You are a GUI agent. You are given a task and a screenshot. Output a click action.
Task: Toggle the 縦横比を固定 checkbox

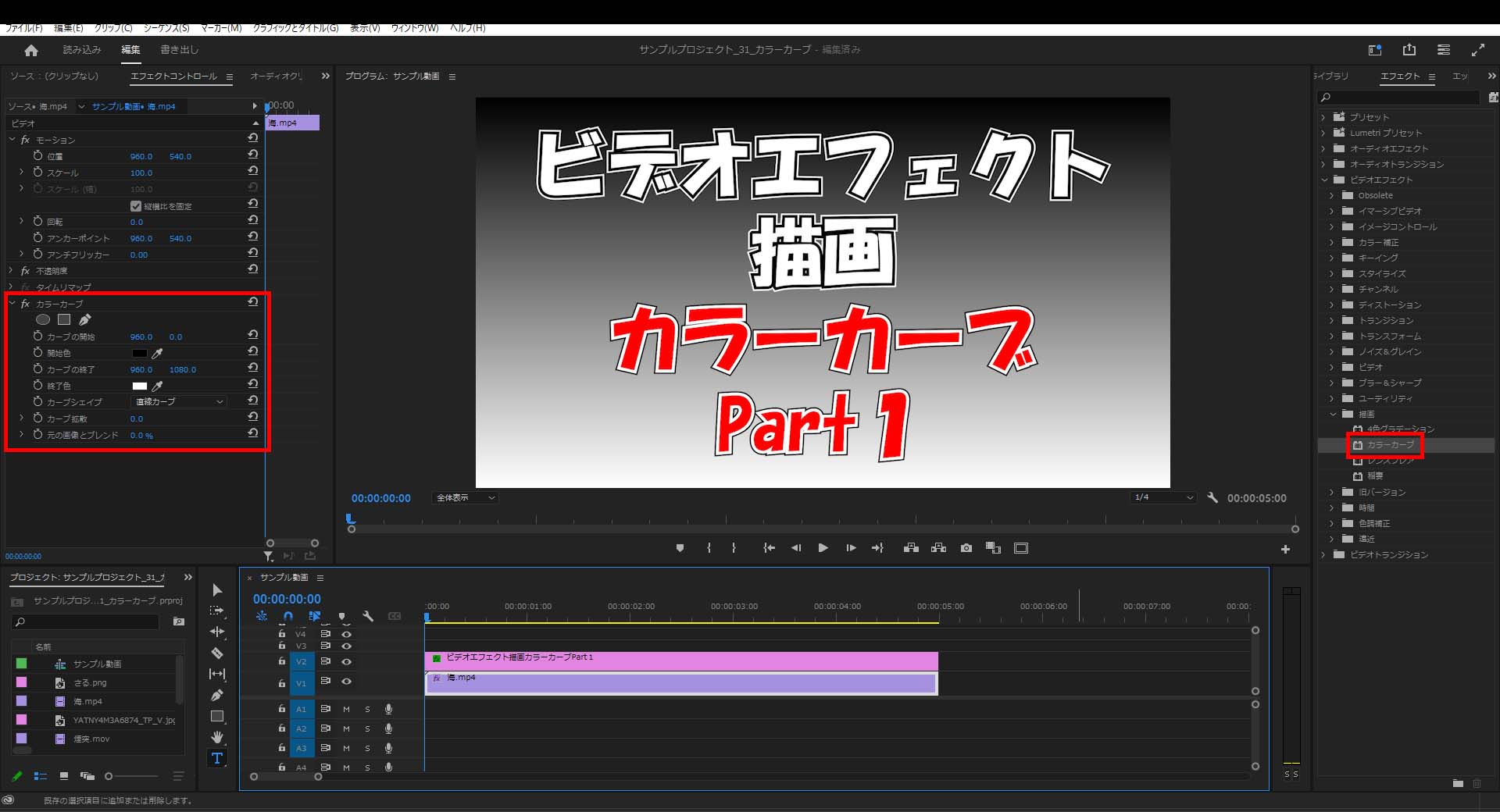click(x=136, y=206)
